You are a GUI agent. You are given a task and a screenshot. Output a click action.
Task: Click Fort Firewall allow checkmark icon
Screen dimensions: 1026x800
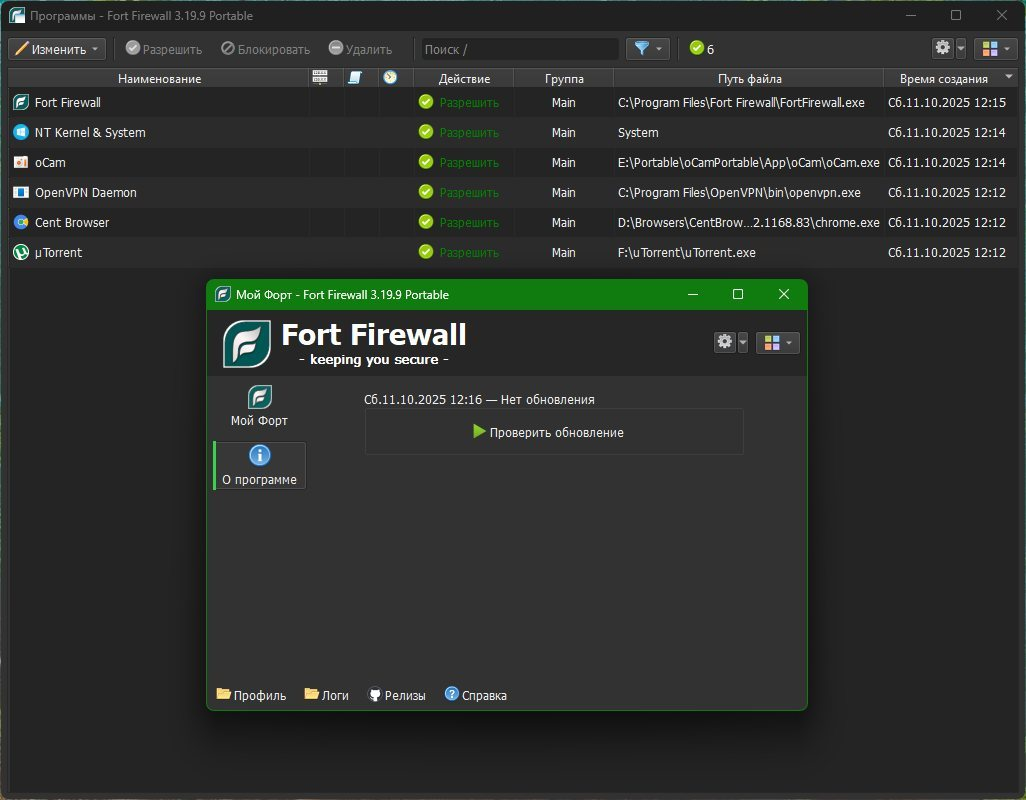tap(426, 102)
